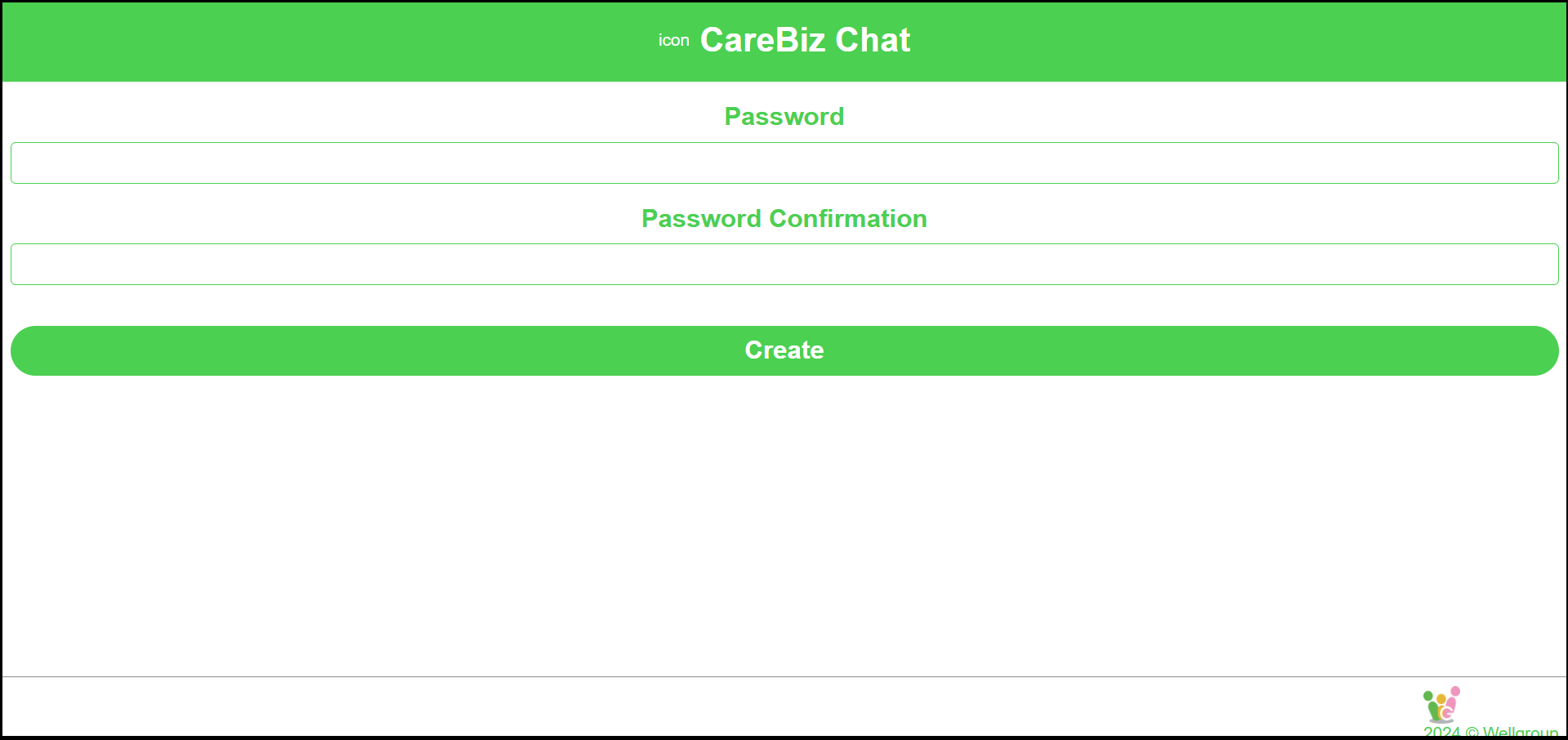The height and width of the screenshot is (740, 1568).
Task: Focus the Password input field
Action: pyautogui.click(x=784, y=163)
